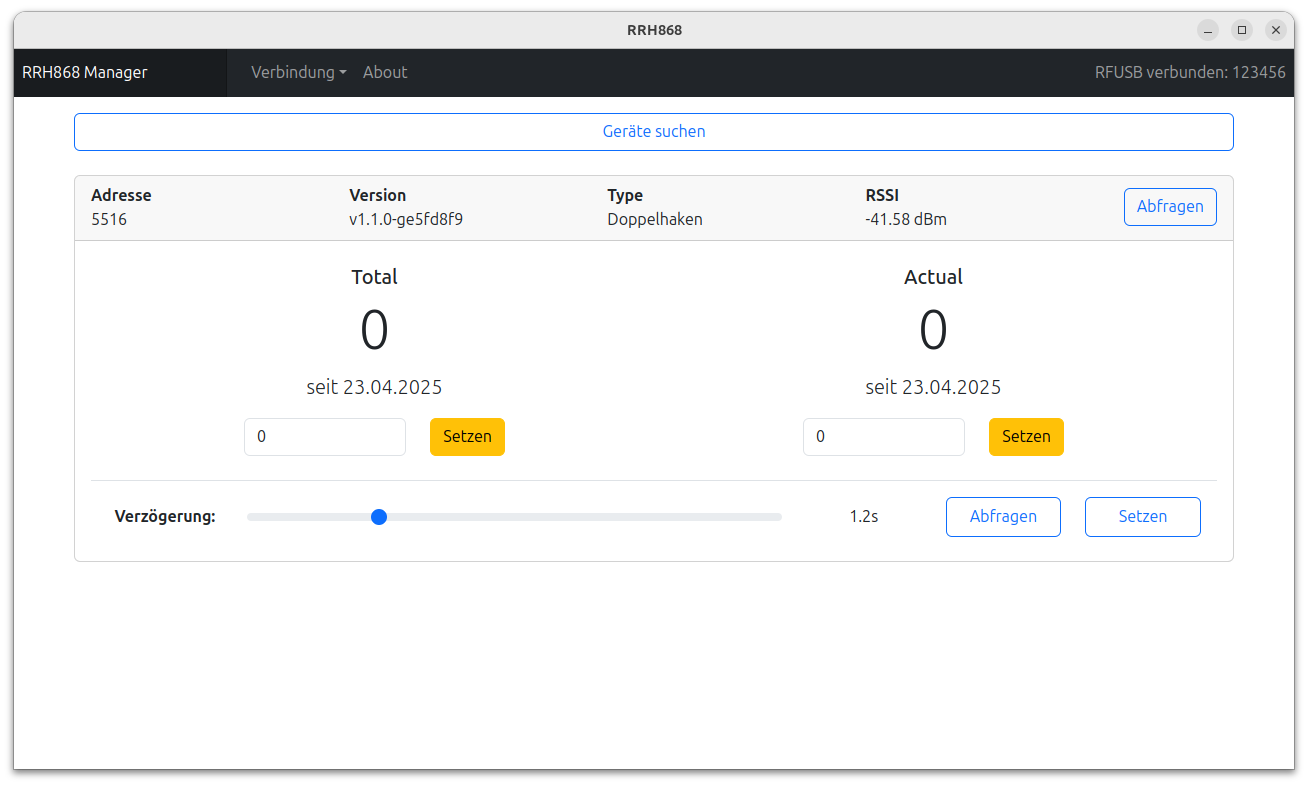Click the Verzögerung slider handle

379,517
